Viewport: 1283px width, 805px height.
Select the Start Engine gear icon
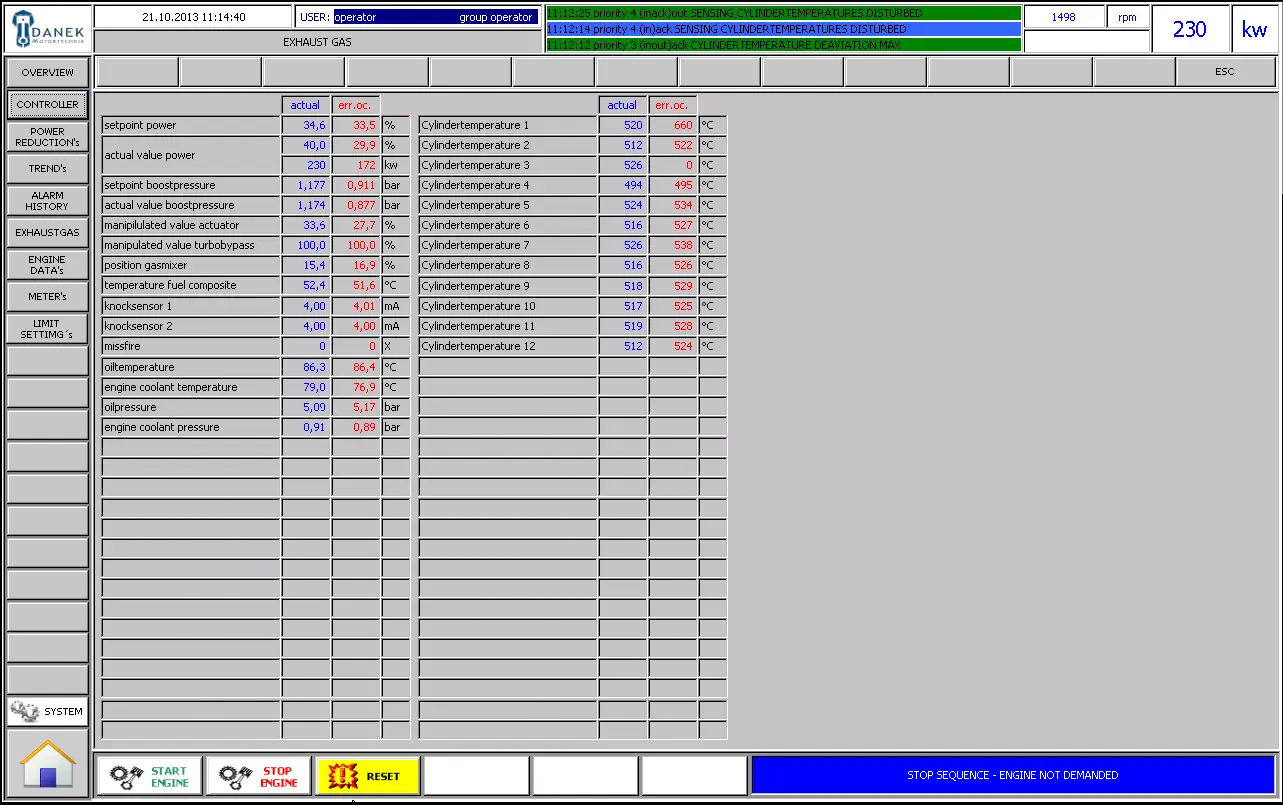click(127, 775)
